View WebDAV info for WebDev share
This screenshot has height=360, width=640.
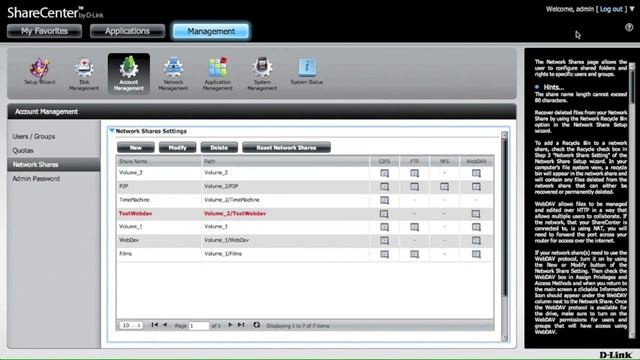[476, 240]
